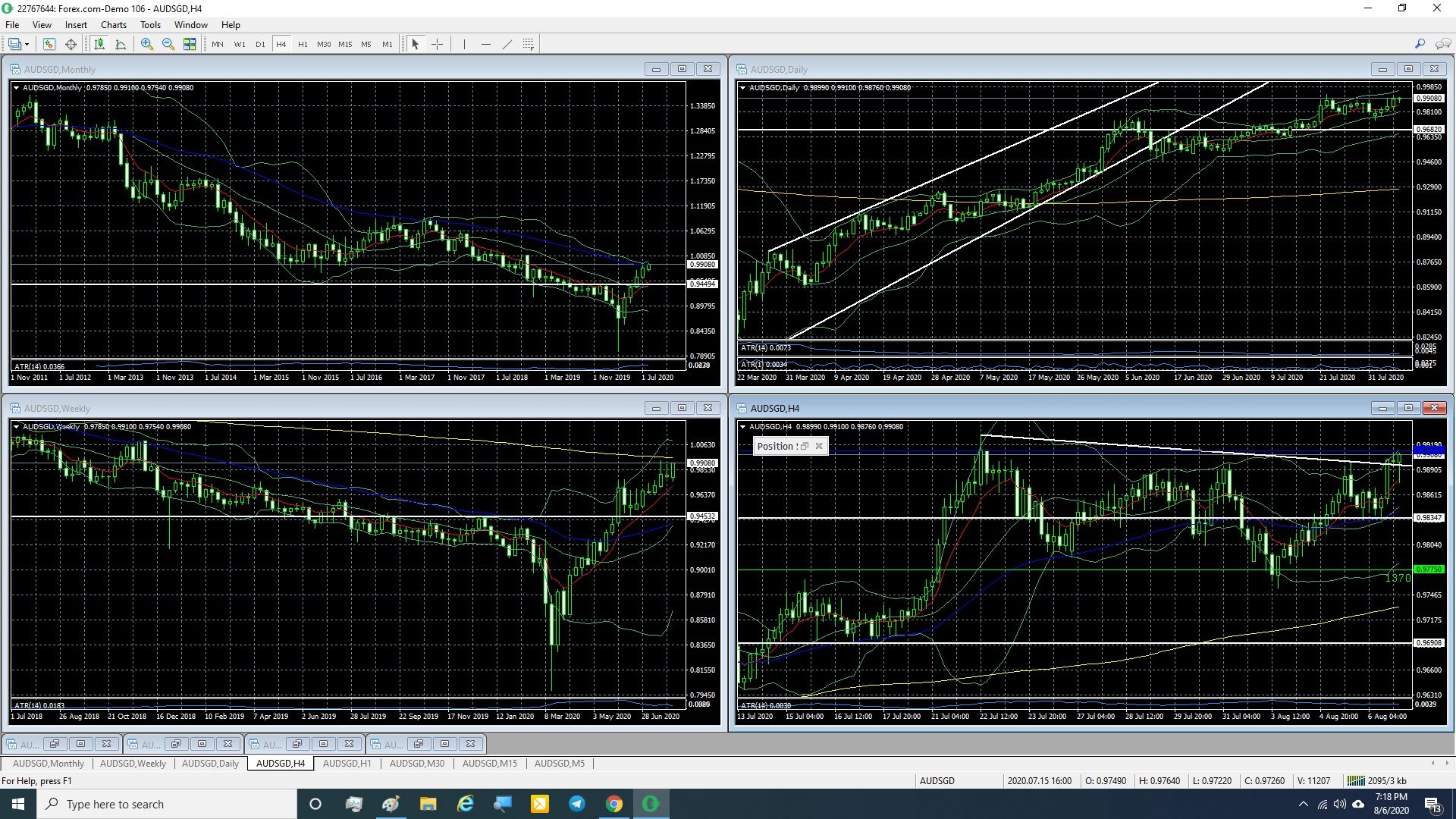Close the Position panel in H4 chart

[819, 446]
